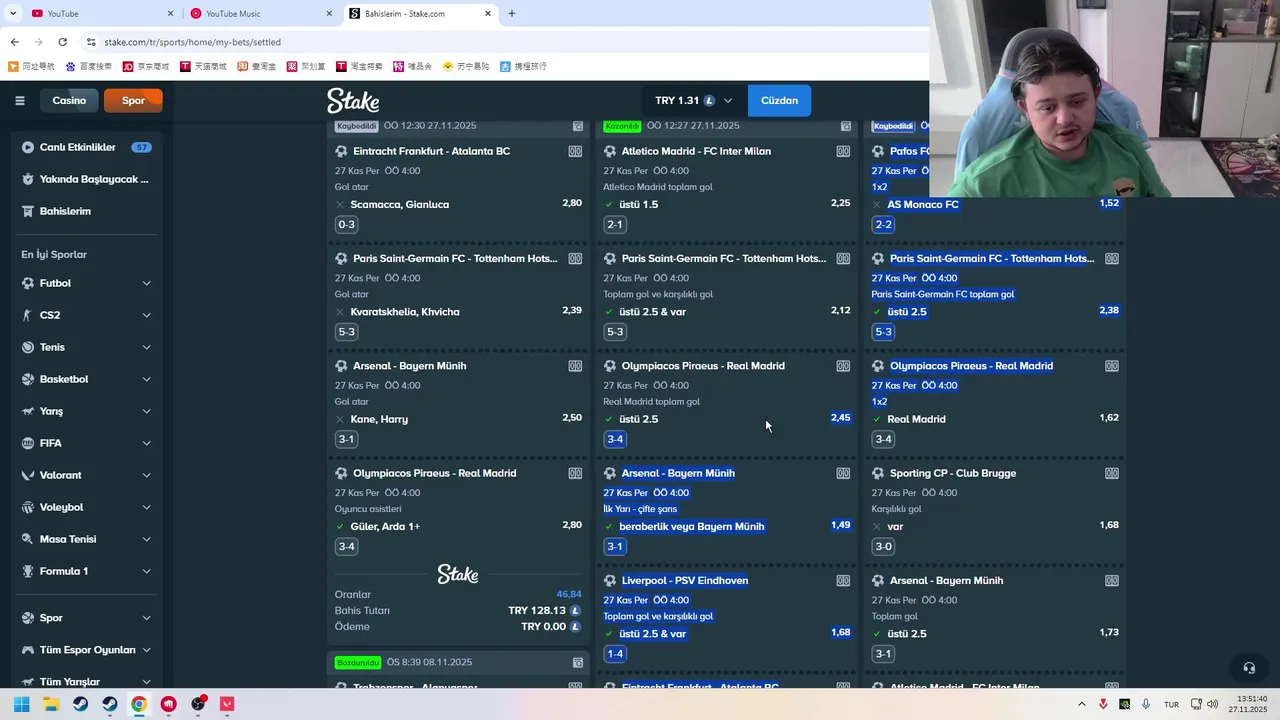
Task: Reload the page with browser refresh
Action: click(x=62, y=42)
